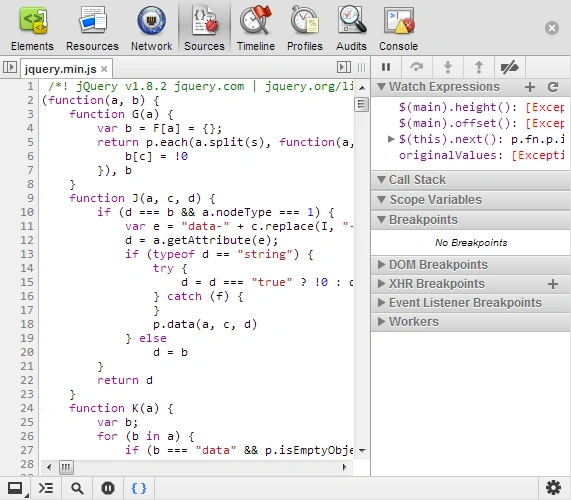The image size is (571, 500).
Task: Switch to the Network panel
Action: (151, 29)
